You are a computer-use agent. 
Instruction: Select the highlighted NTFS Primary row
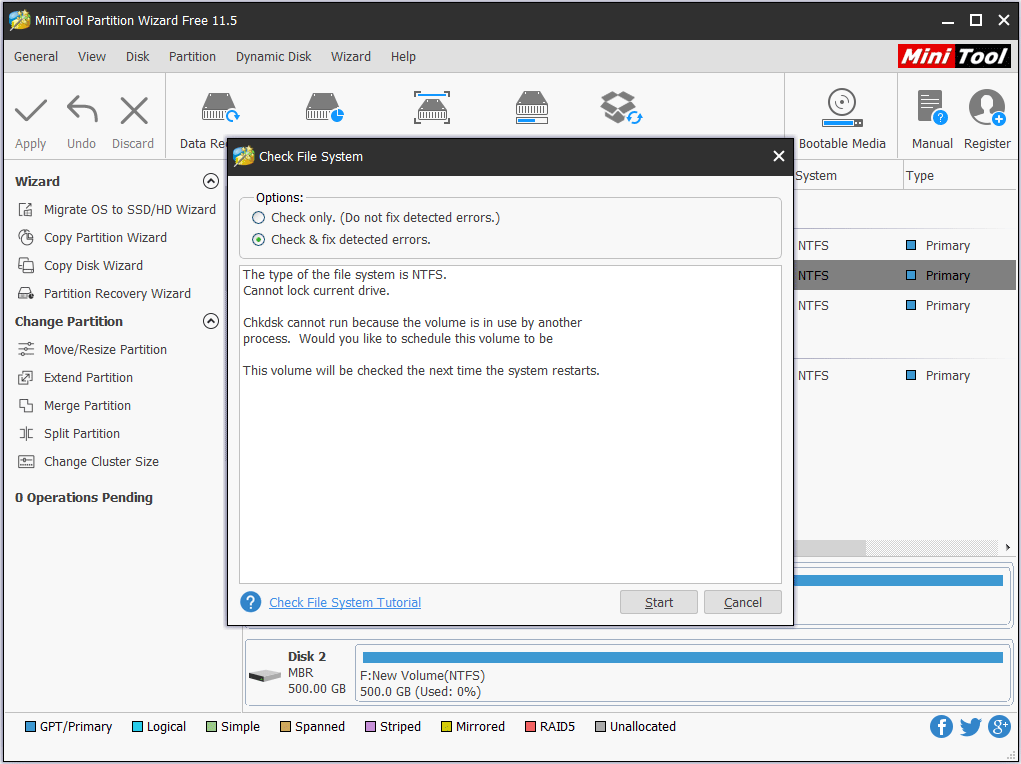coord(904,276)
